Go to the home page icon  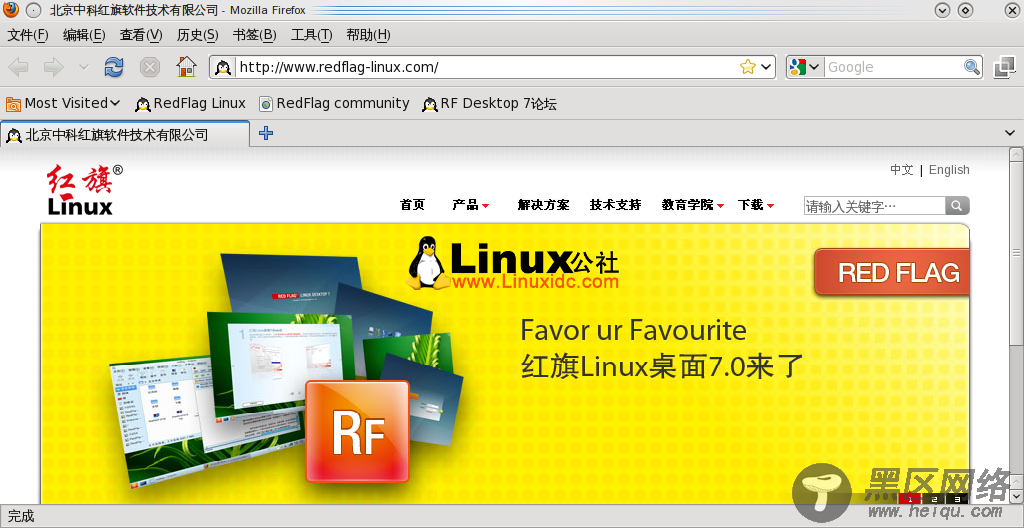186,67
